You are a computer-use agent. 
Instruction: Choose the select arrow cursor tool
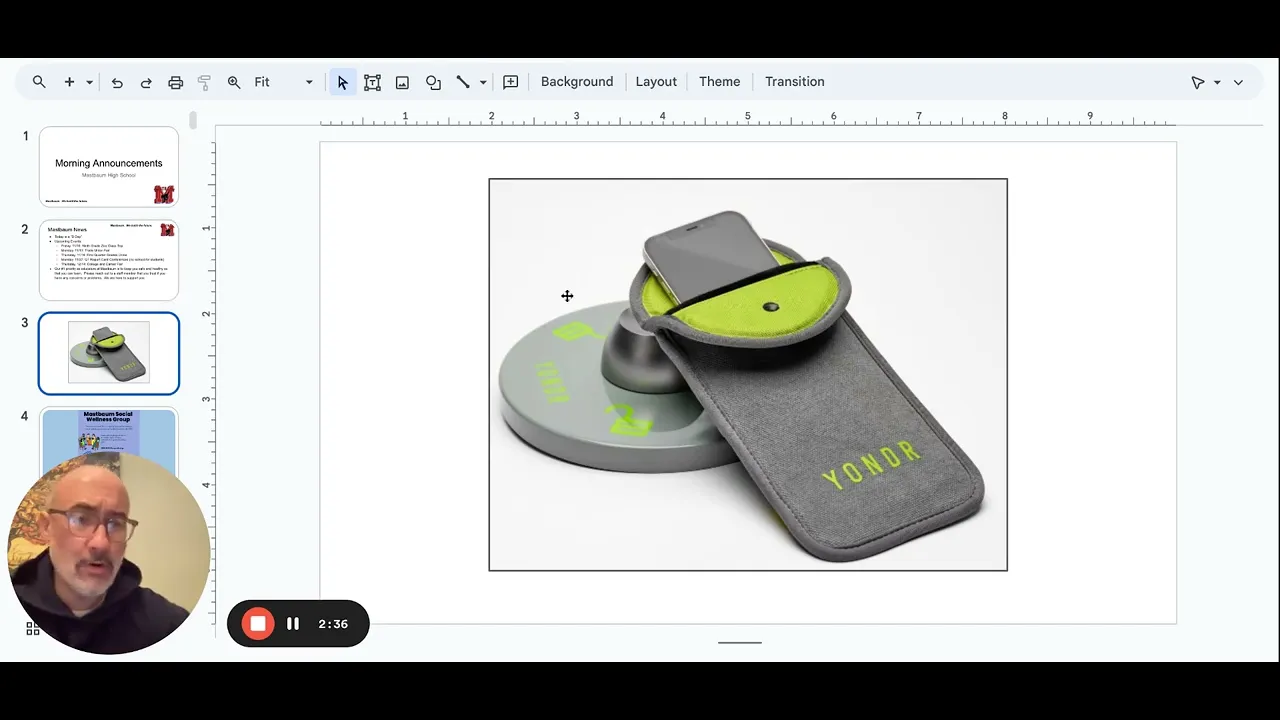pyautogui.click(x=342, y=82)
